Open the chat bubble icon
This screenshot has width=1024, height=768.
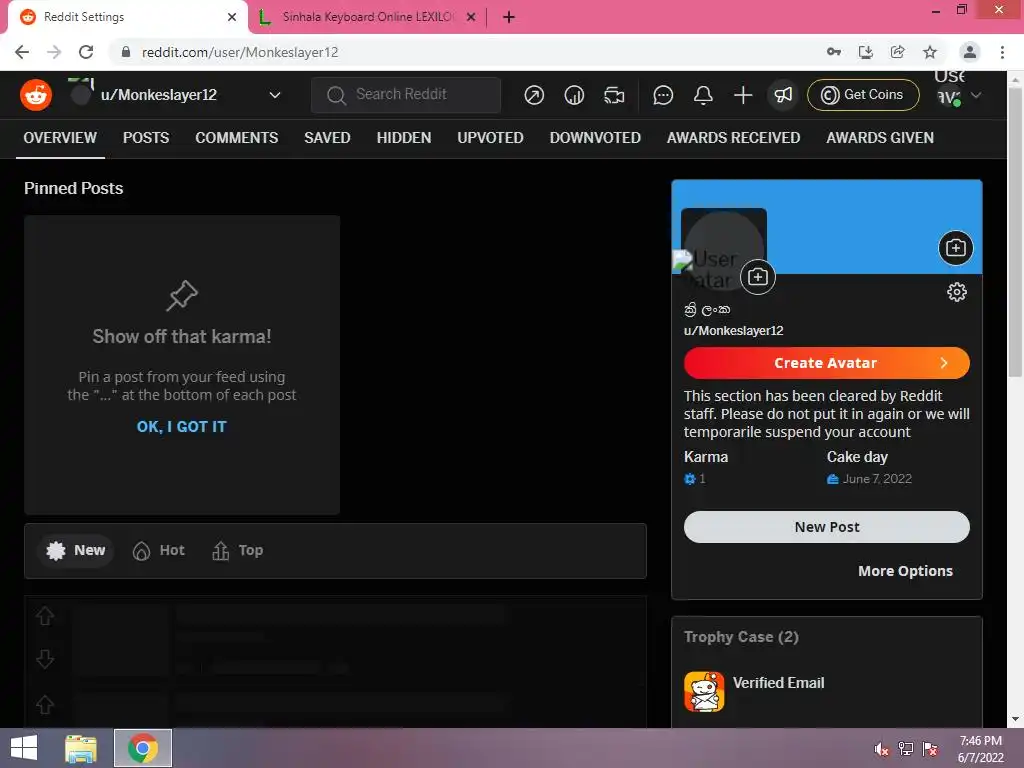[663, 95]
